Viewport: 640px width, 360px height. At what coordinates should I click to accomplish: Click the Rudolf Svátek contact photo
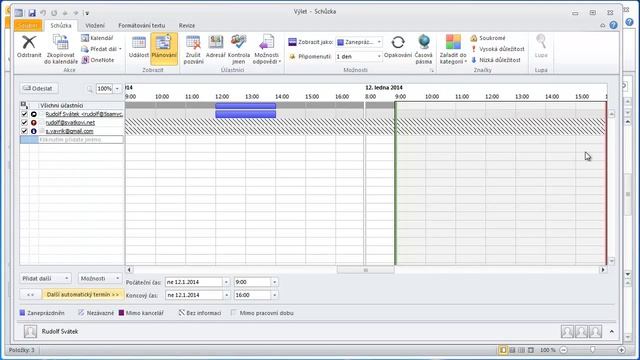(x=30, y=331)
